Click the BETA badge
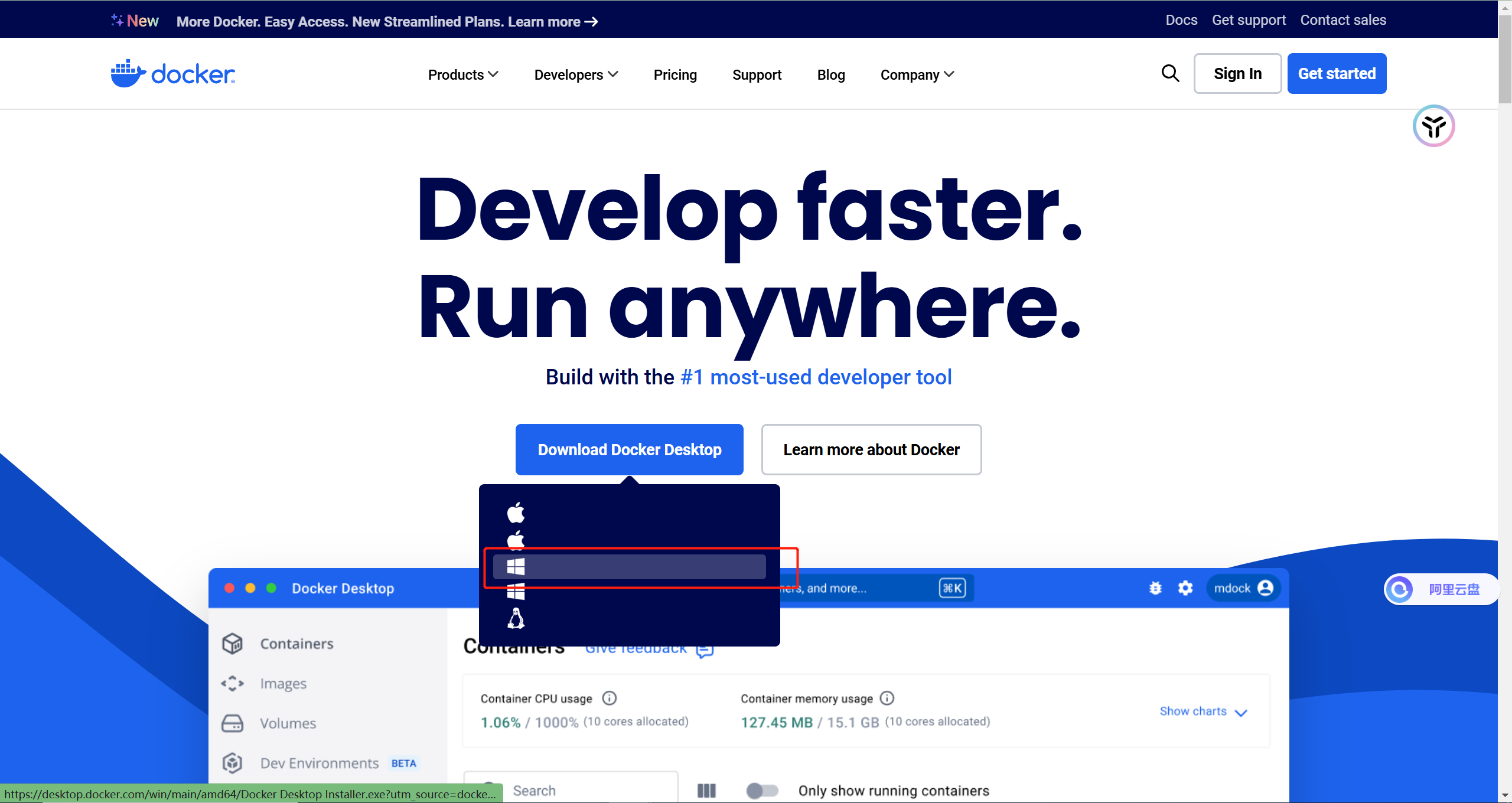The height and width of the screenshot is (803, 1512). [403, 763]
